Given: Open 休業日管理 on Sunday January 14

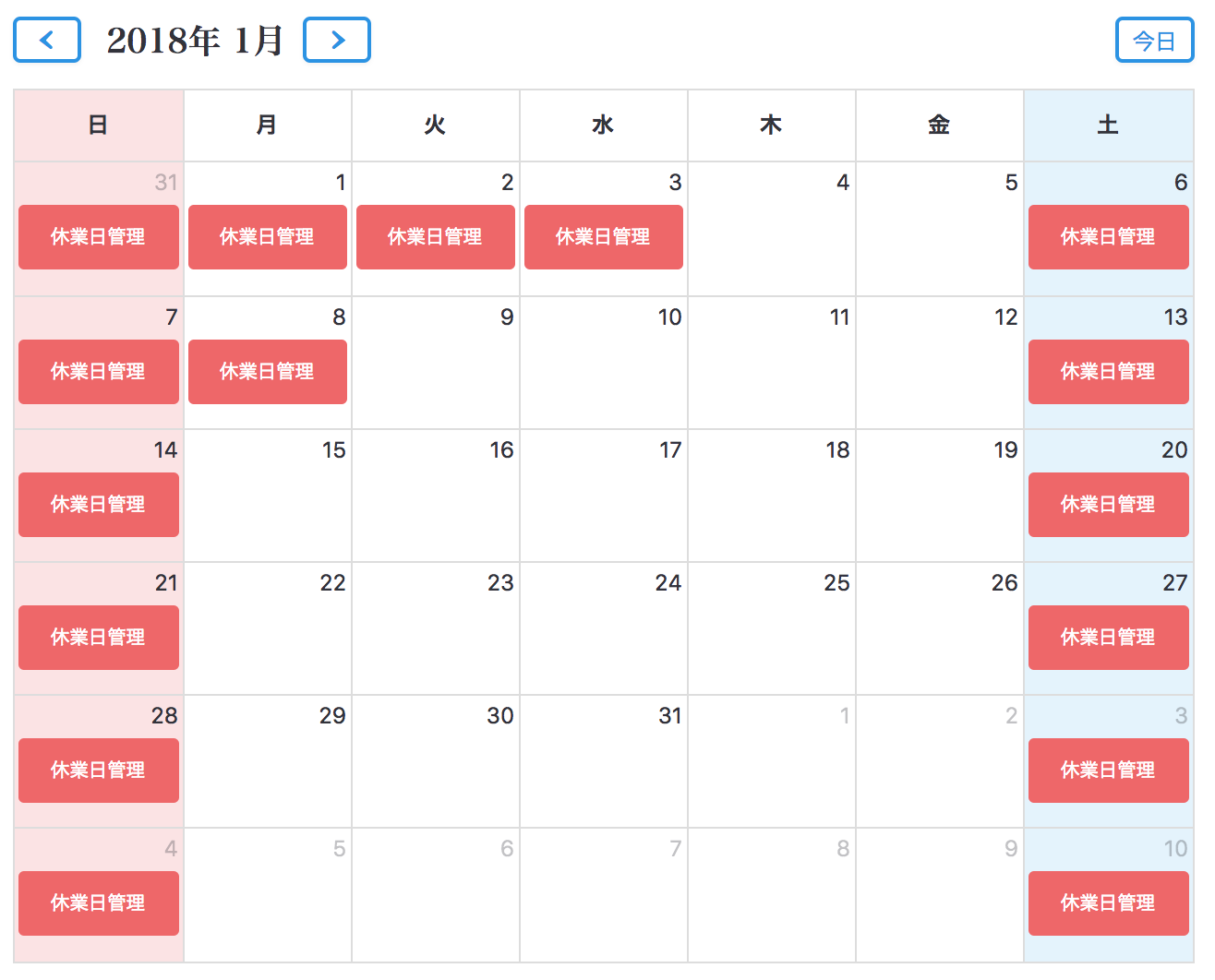Looking at the screenshot, I should [x=98, y=505].
